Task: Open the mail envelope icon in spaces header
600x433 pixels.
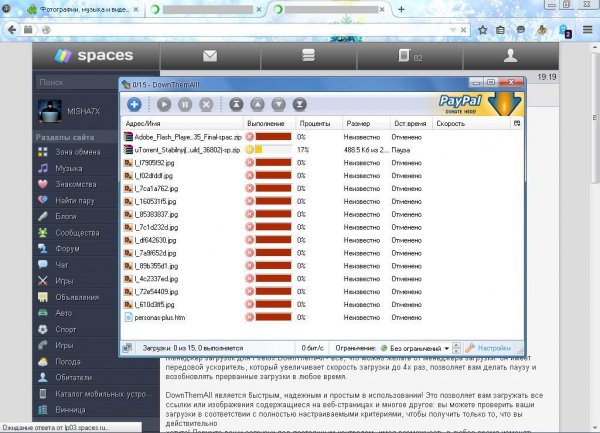Action: tap(210, 56)
